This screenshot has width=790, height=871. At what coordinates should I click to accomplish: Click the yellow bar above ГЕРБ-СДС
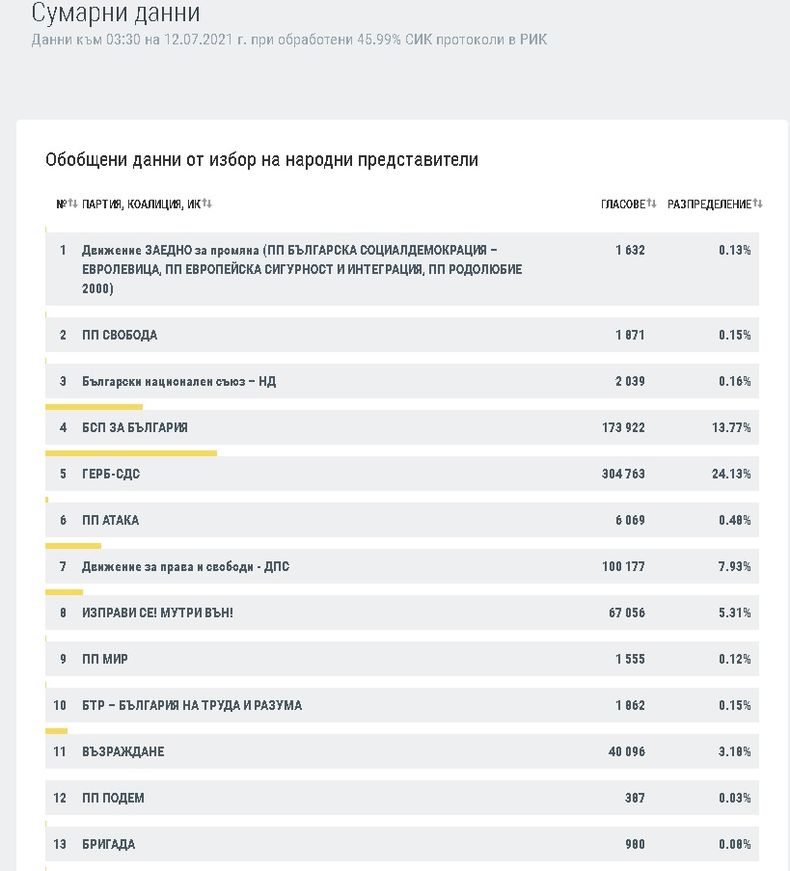131,453
